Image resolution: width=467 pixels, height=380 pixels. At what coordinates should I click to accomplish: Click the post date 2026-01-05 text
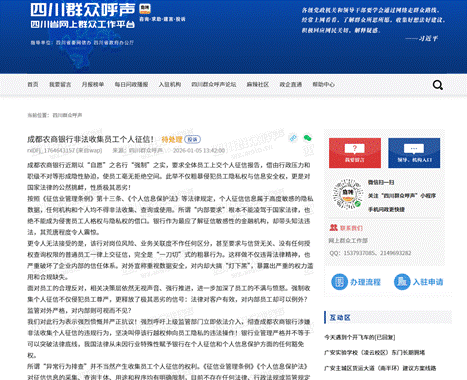(199, 151)
